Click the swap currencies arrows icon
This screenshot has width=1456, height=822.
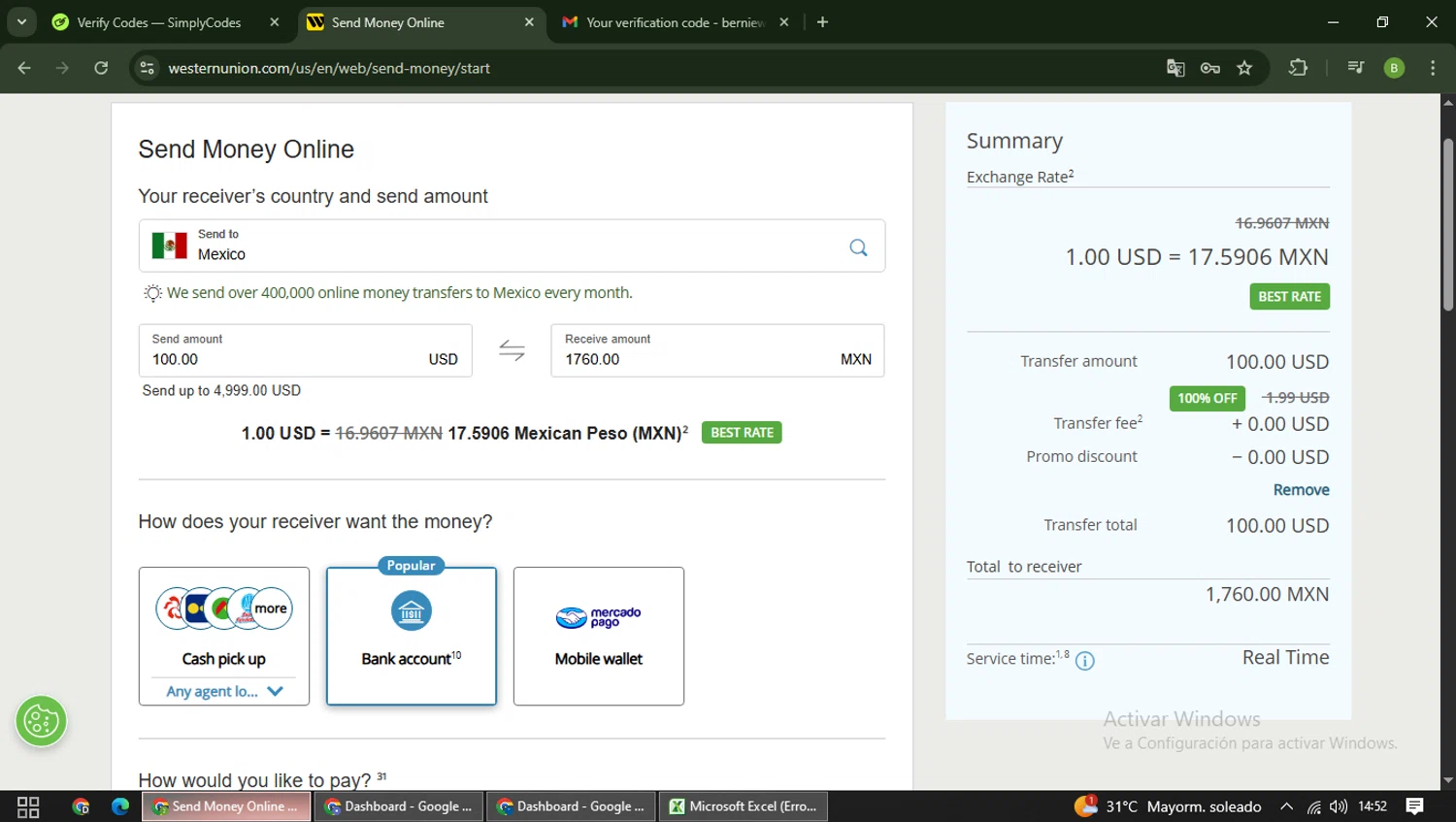coord(512,350)
